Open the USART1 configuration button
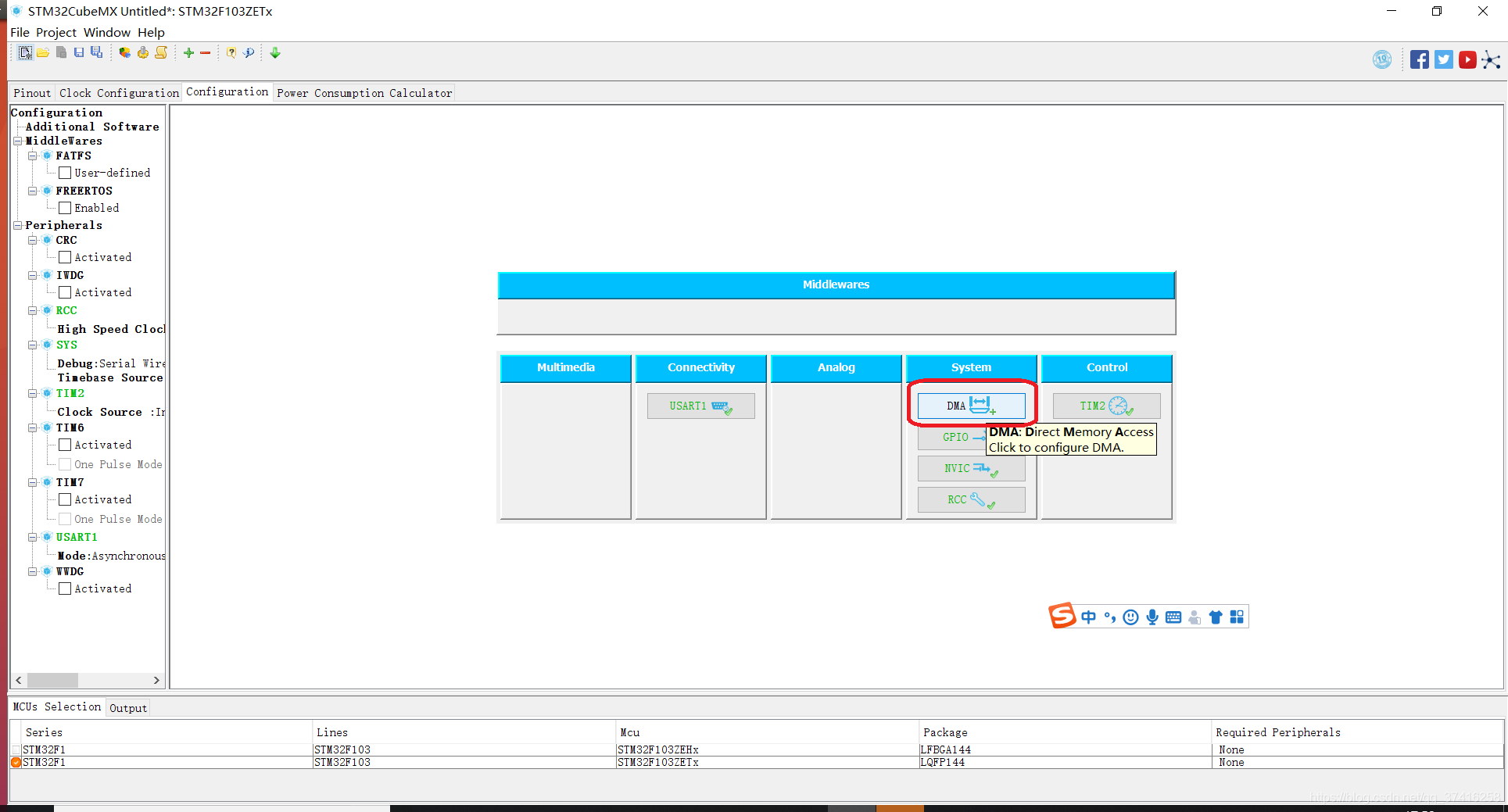Screen dimensions: 1508x812 point(700,406)
